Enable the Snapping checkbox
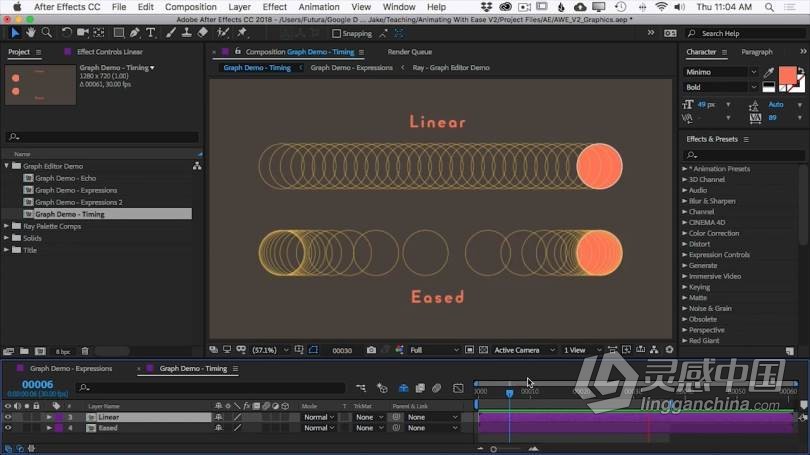The width and height of the screenshot is (810, 455). [x=337, y=33]
